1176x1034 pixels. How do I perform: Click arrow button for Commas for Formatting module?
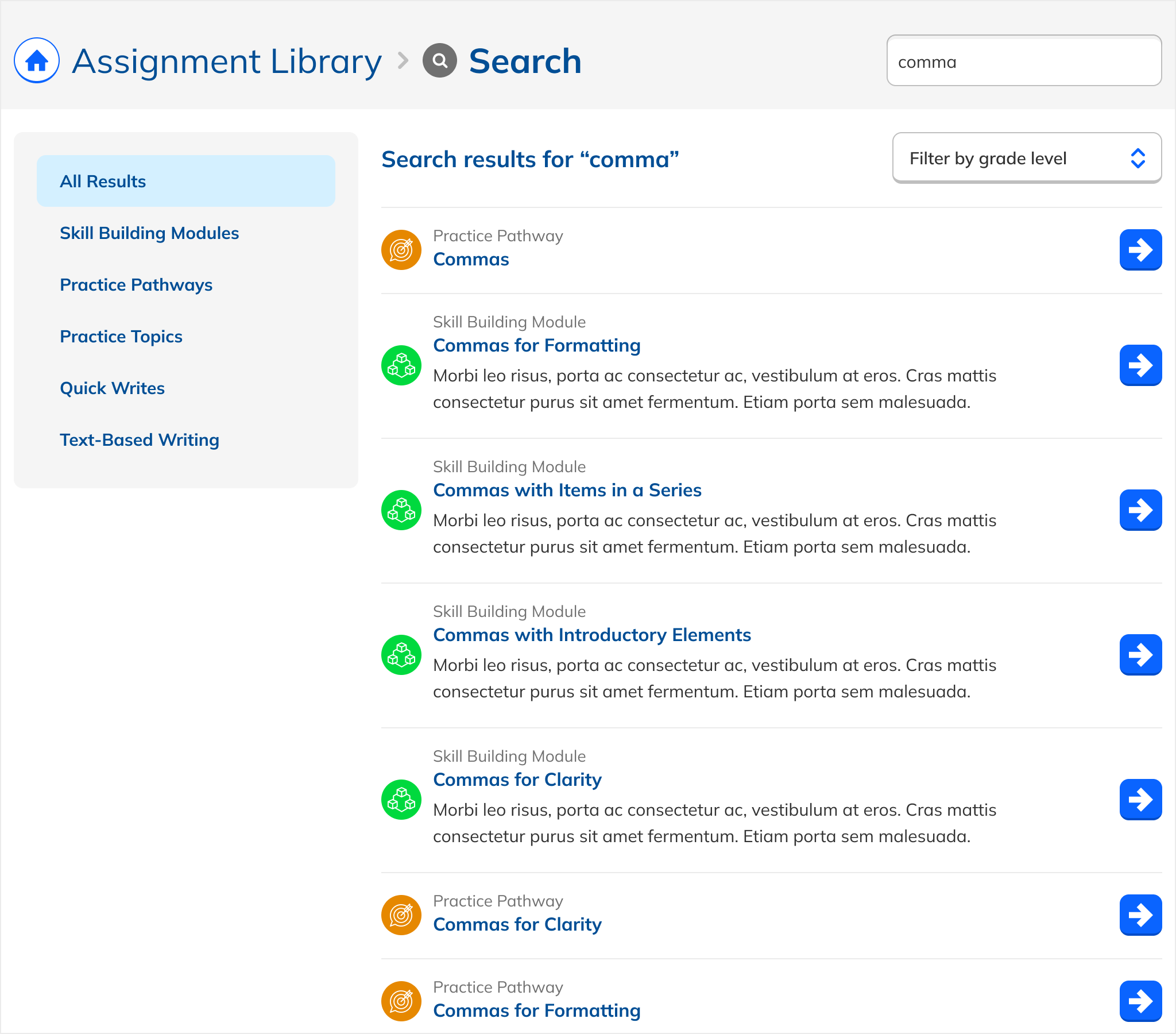pos(1140,365)
